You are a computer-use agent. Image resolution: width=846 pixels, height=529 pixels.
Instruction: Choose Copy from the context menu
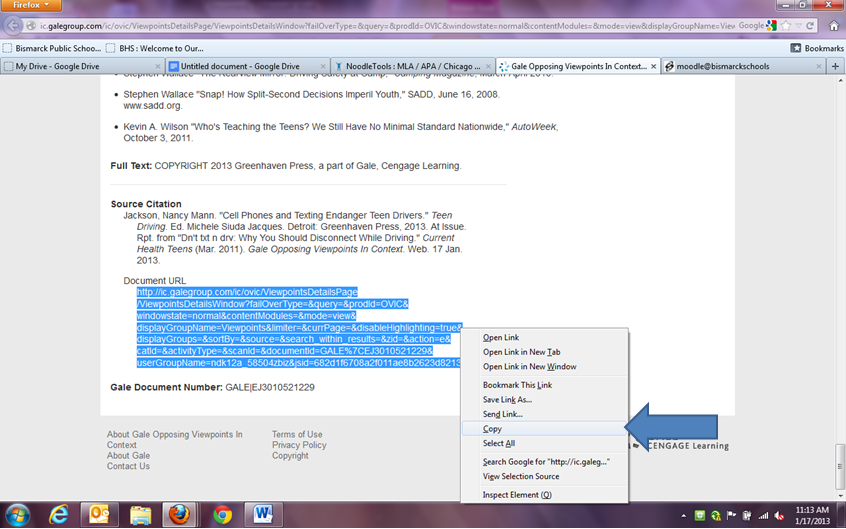click(544, 429)
